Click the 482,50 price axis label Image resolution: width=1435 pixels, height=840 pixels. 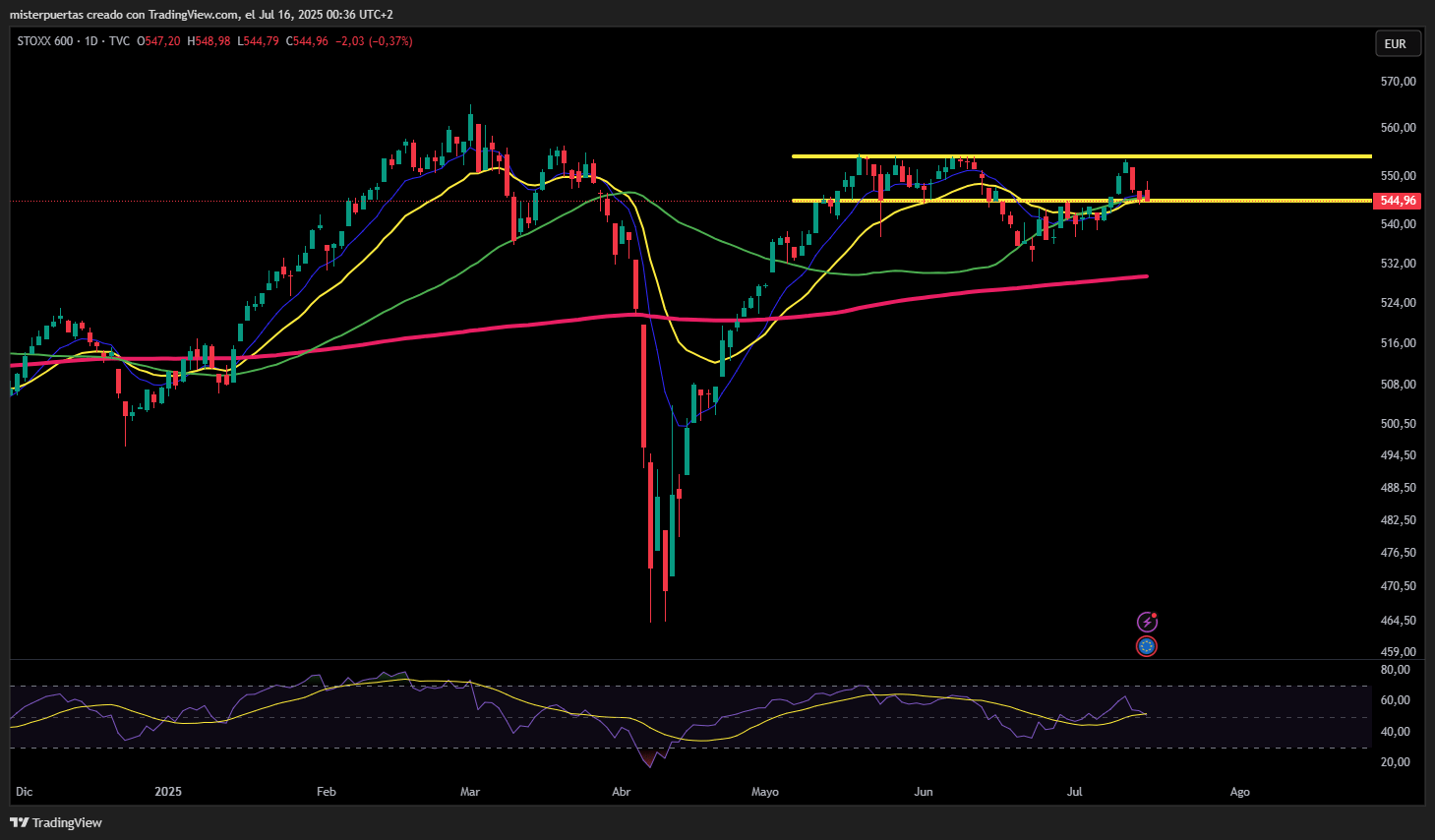point(1398,520)
